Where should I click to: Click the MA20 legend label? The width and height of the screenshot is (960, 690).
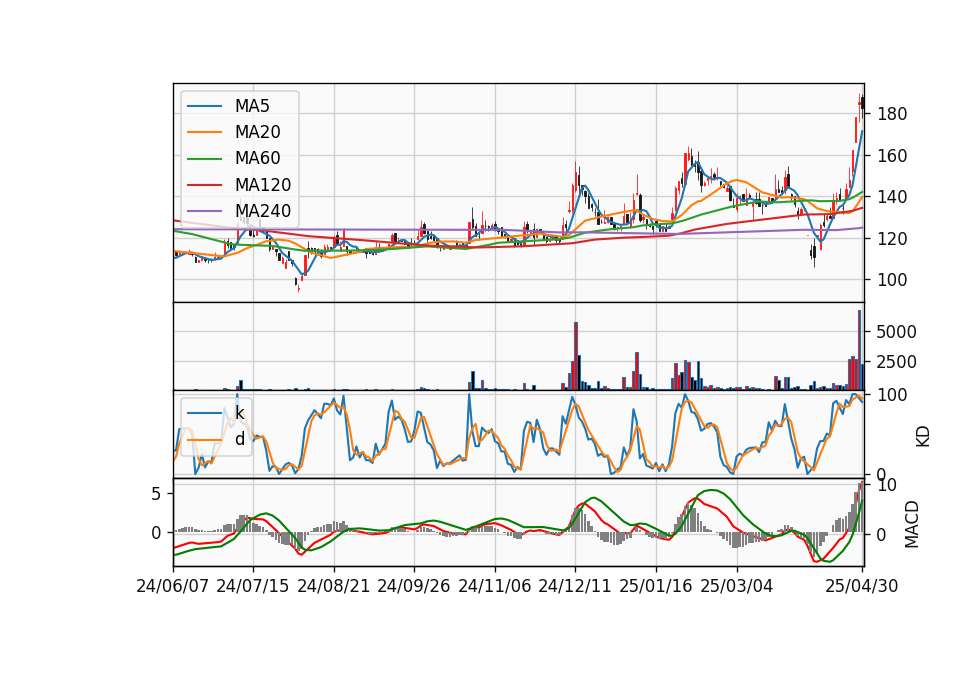(258, 132)
